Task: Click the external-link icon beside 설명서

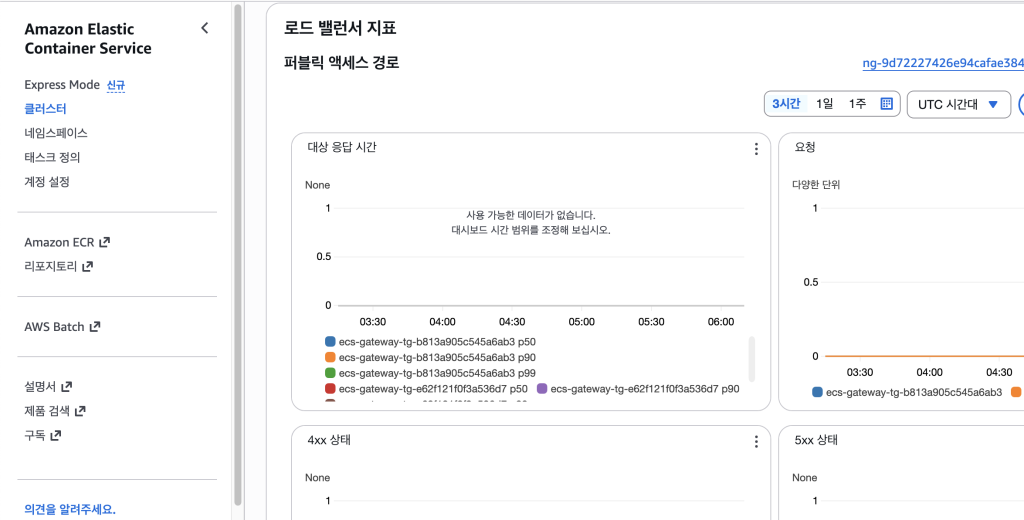Action: tap(67, 386)
